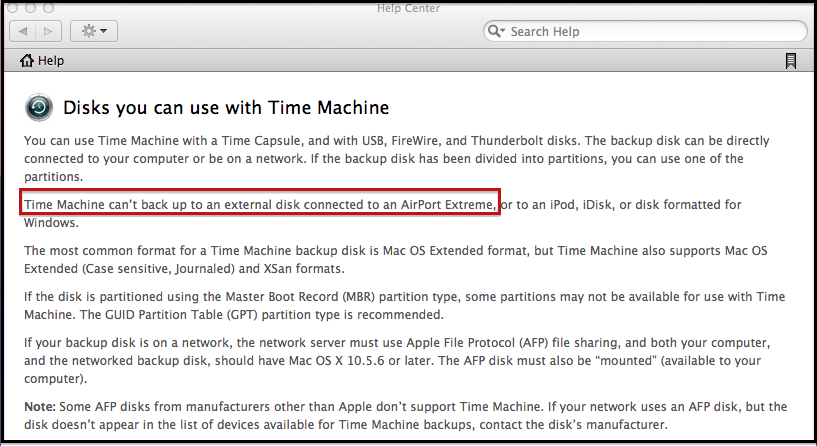Click the Help Center title bar text
The height and width of the screenshot is (446, 817).
[x=408, y=8]
